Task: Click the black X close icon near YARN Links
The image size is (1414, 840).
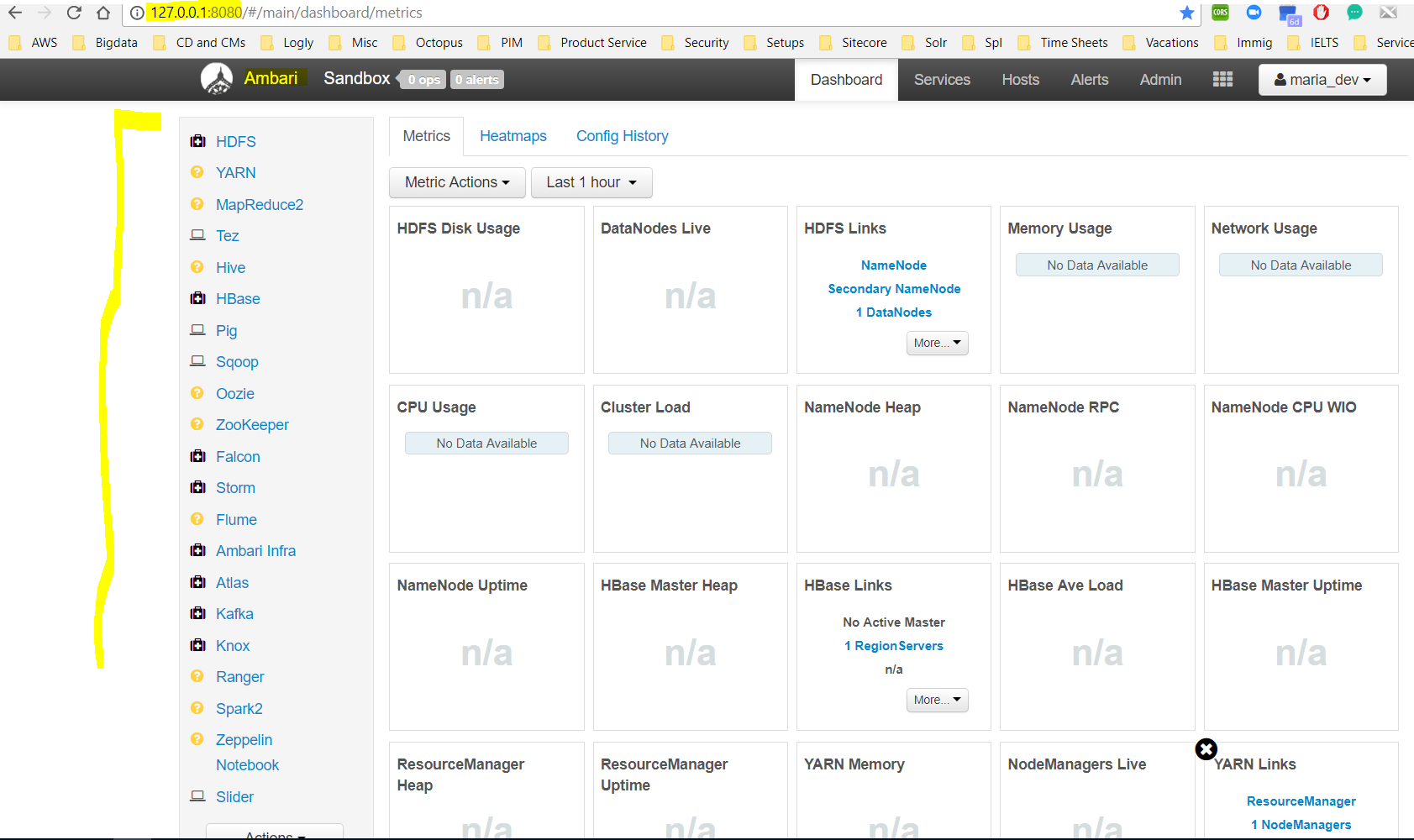Action: coord(1206,749)
